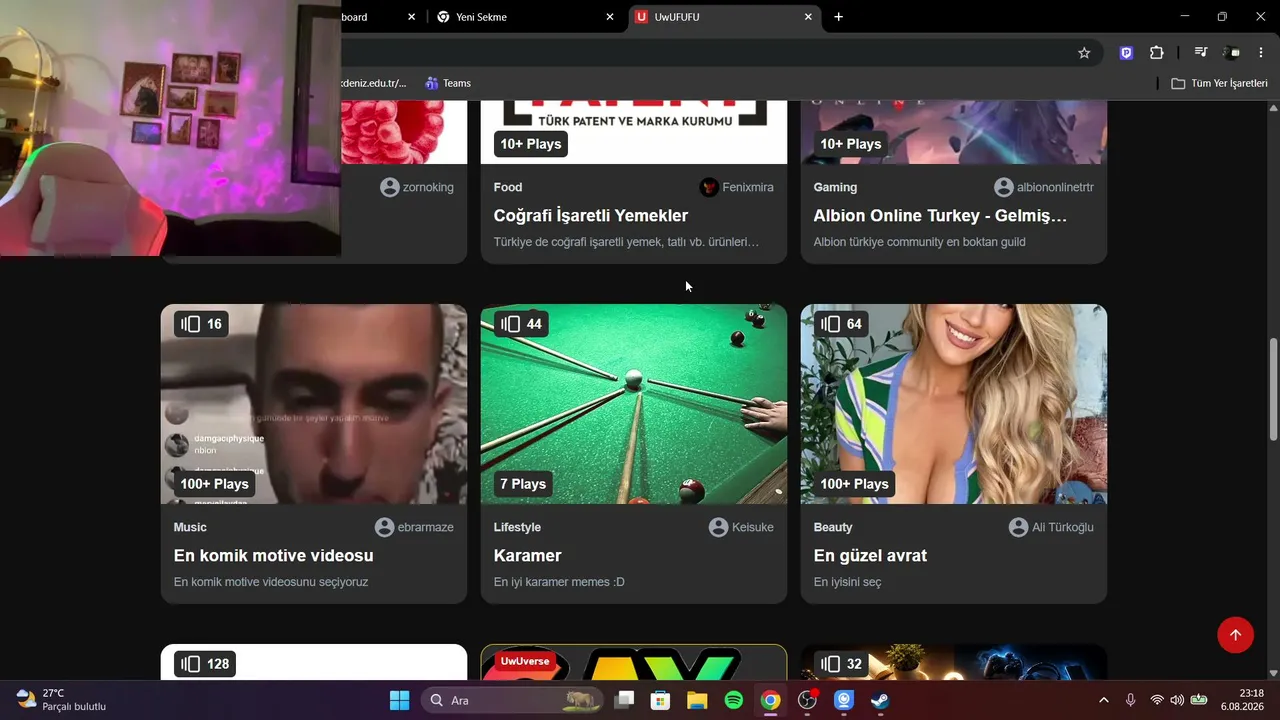1280x720 pixels.
Task: Open the volume speaker icon in tray
Action: pos(1176,700)
